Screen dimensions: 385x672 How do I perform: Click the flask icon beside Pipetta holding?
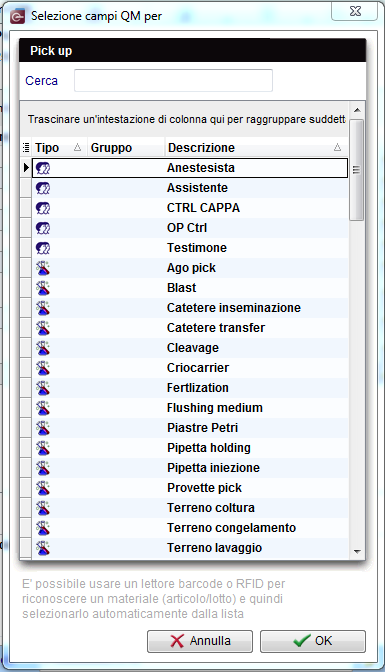pos(43,448)
